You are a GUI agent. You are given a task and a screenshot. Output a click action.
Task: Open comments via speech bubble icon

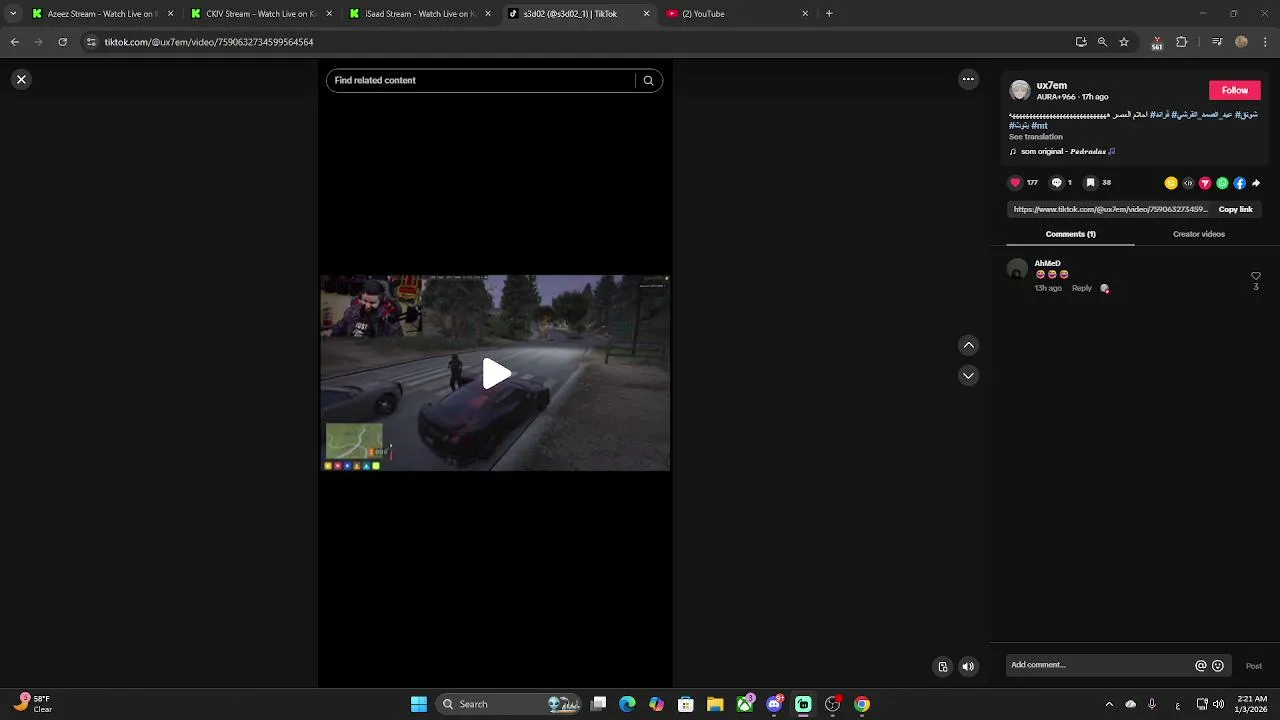tap(1056, 183)
